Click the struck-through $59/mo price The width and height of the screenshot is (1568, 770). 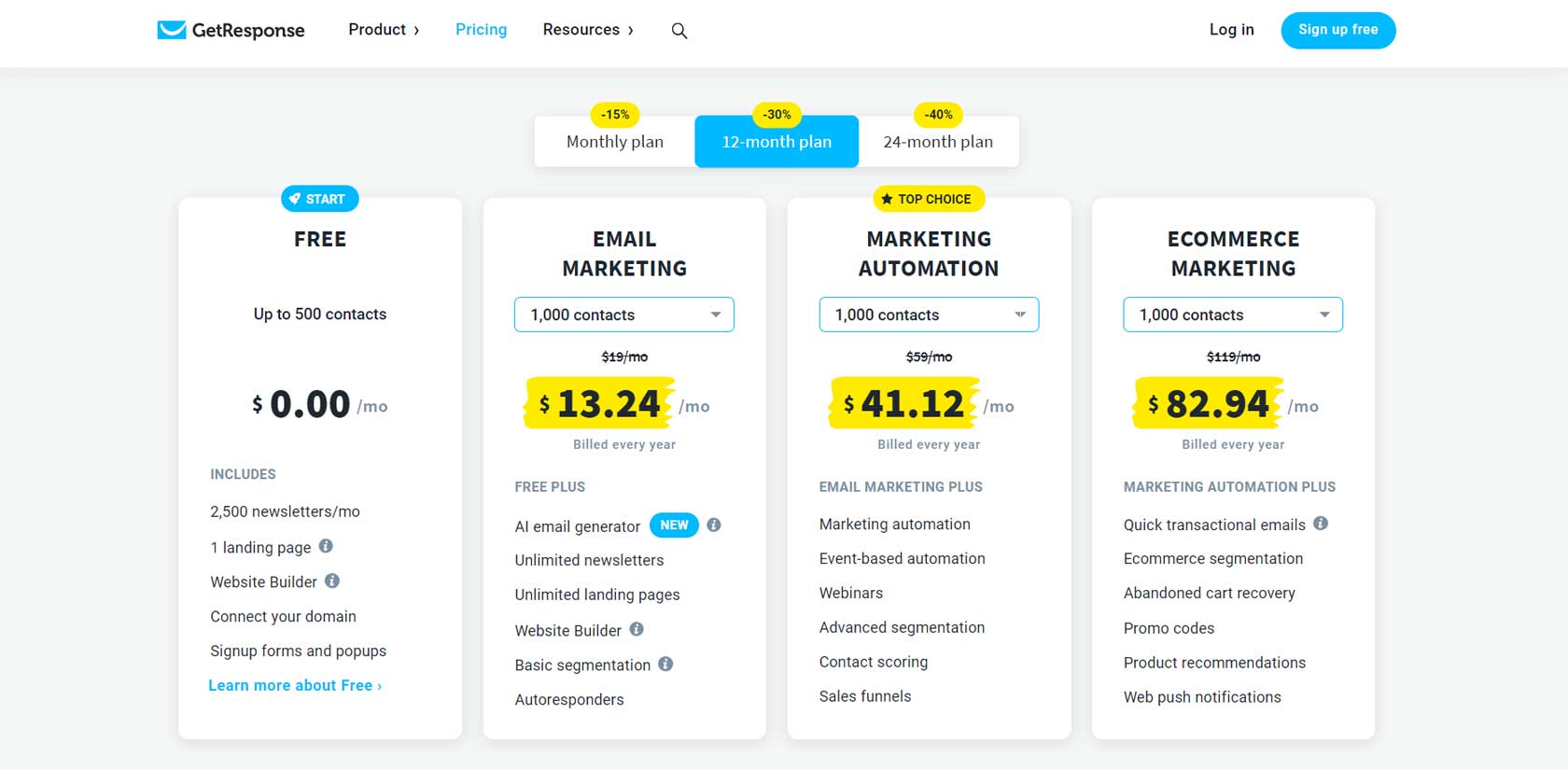pyautogui.click(x=929, y=357)
